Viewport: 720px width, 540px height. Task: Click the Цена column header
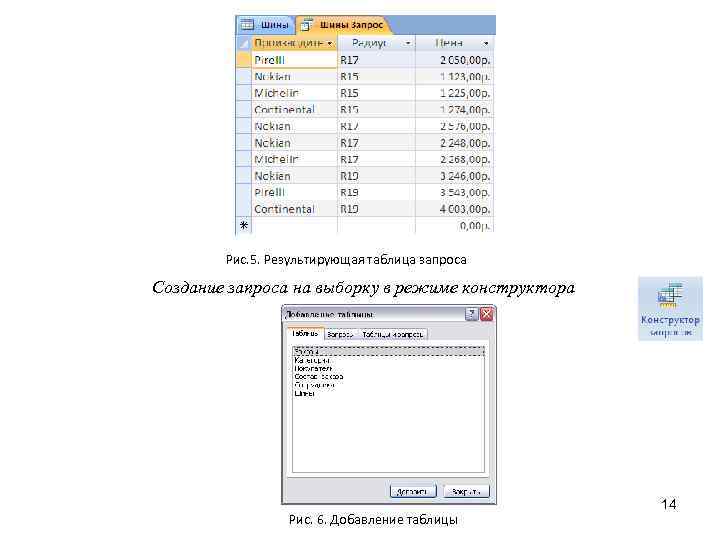454,43
